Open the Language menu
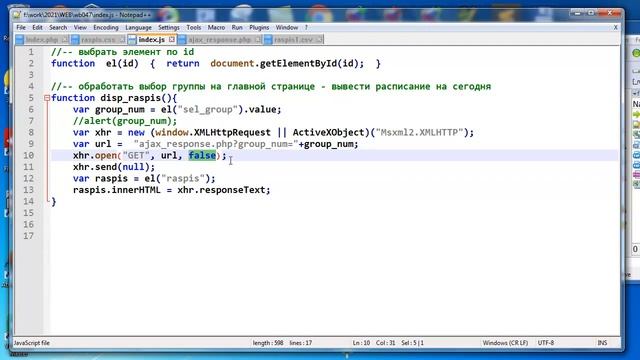Screen dimensions: 640x360 (x=138, y=27)
